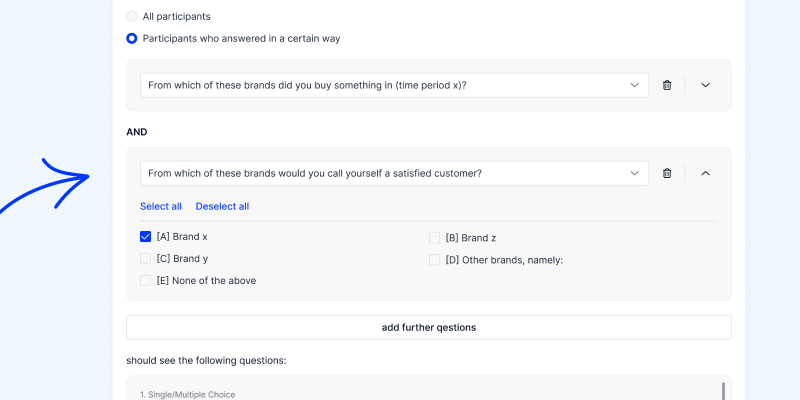The image size is (800, 400).
Task: Select the All participants radio option
Action: tap(132, 16)
